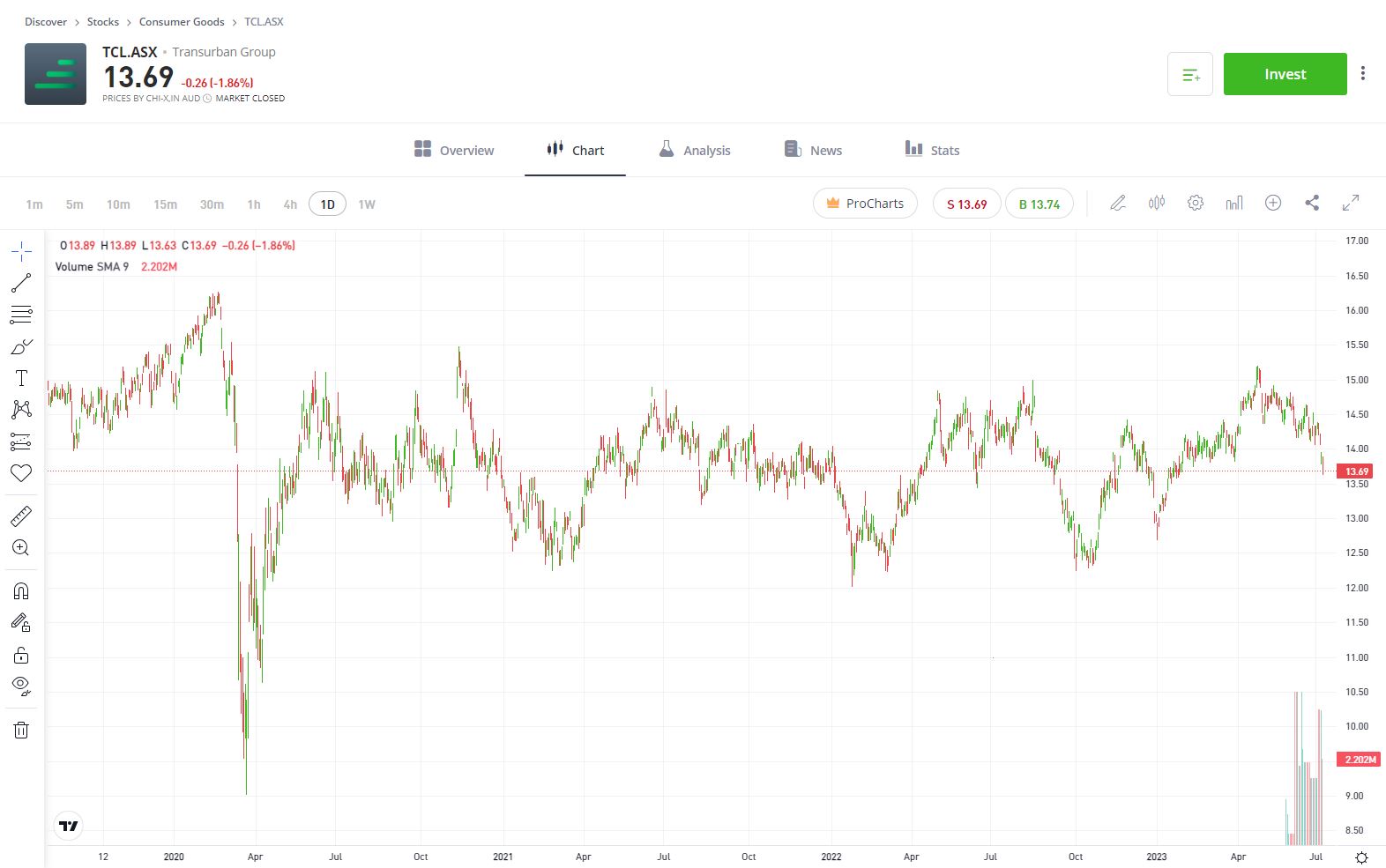Add TCL.ASX to watchlist
Screen dimensions: 1386x868
point(1190,74)
